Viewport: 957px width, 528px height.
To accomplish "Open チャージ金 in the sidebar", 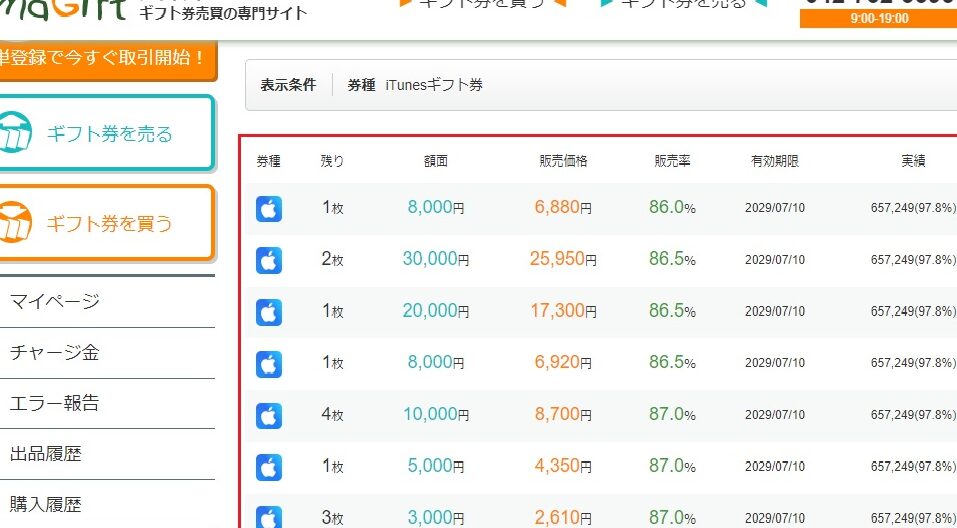I will pos(55,353).
